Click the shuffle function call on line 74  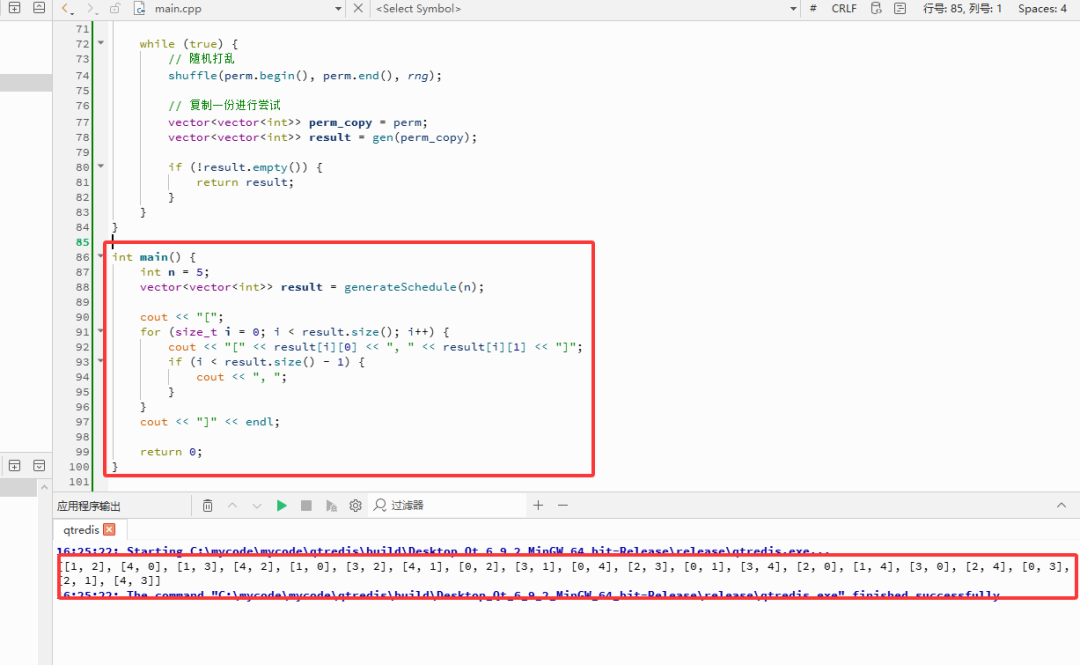click(193, 76)
